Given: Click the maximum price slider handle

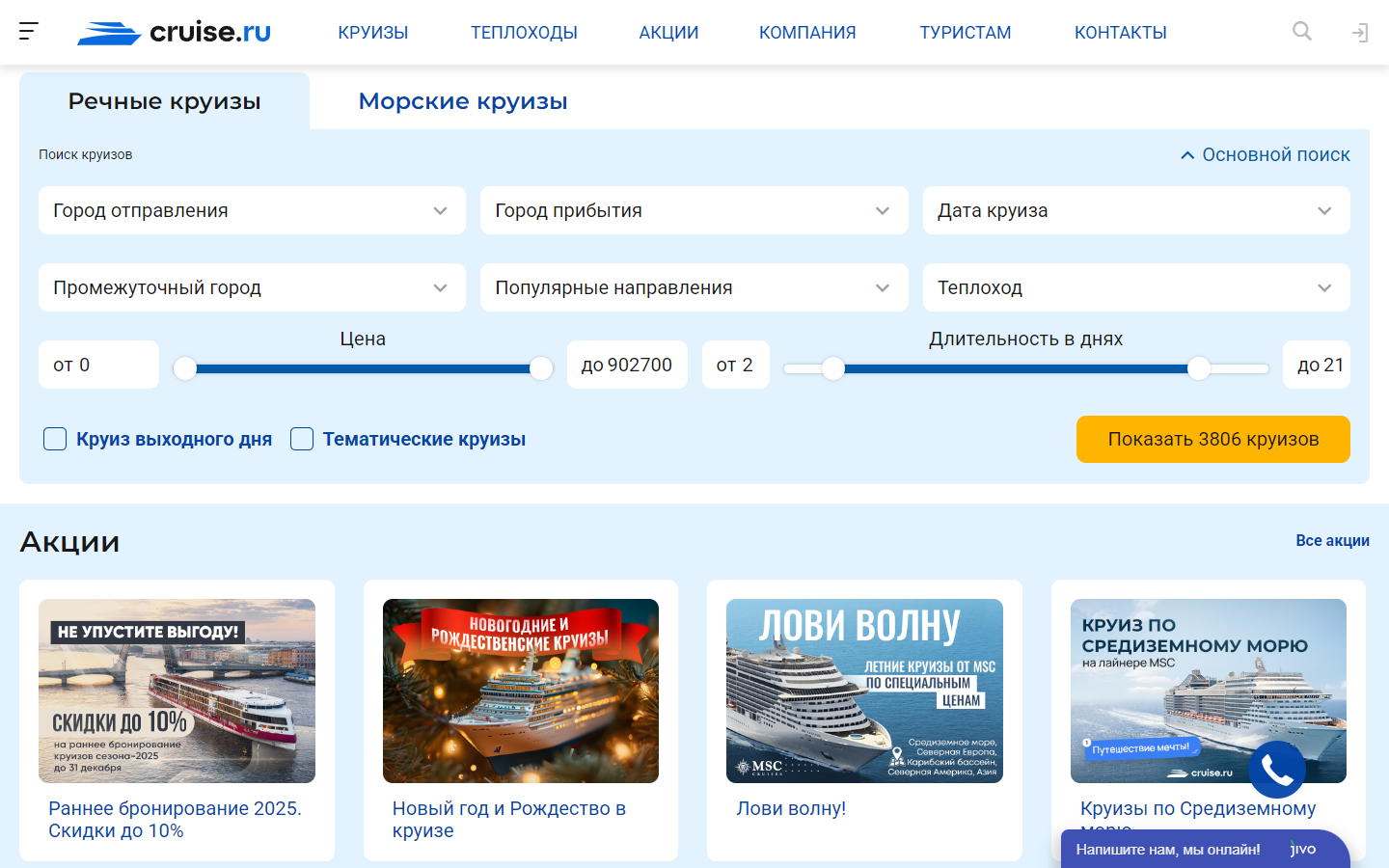Looking at the screenshot, I should [x=541, y=367].
